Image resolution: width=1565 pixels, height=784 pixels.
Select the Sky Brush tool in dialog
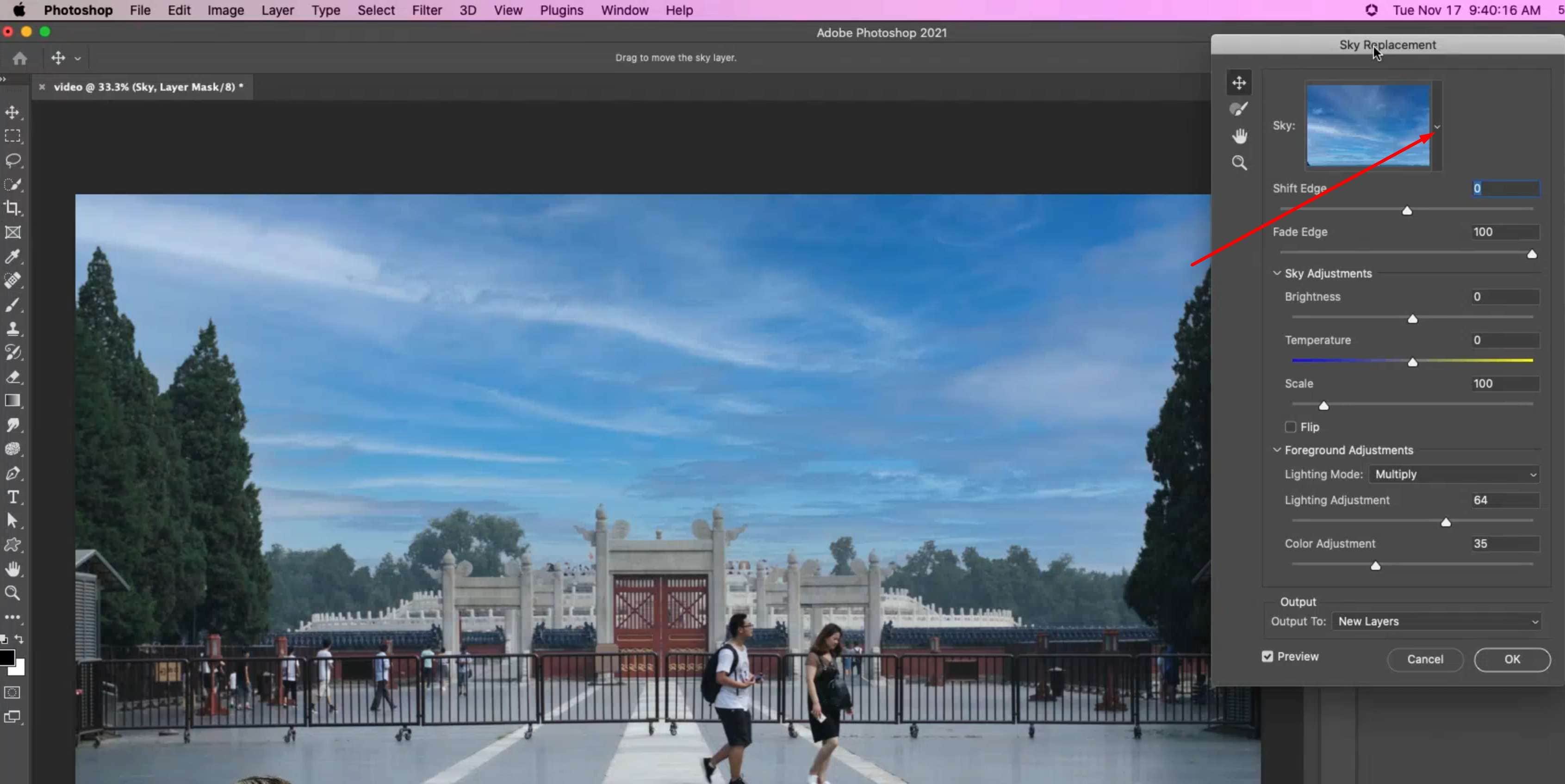click(1239, 109)
